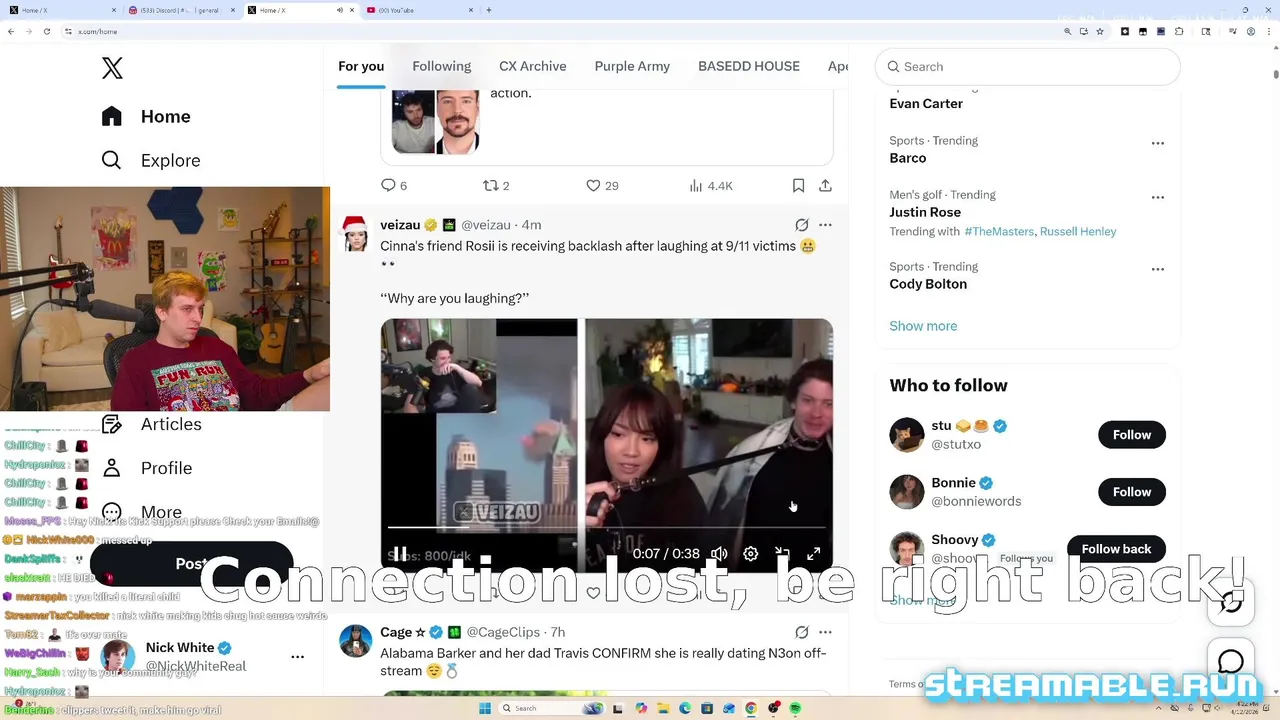Click the Grok icon on veizau's post
This screenshot has width=1280, height=720.
(801, 225)
